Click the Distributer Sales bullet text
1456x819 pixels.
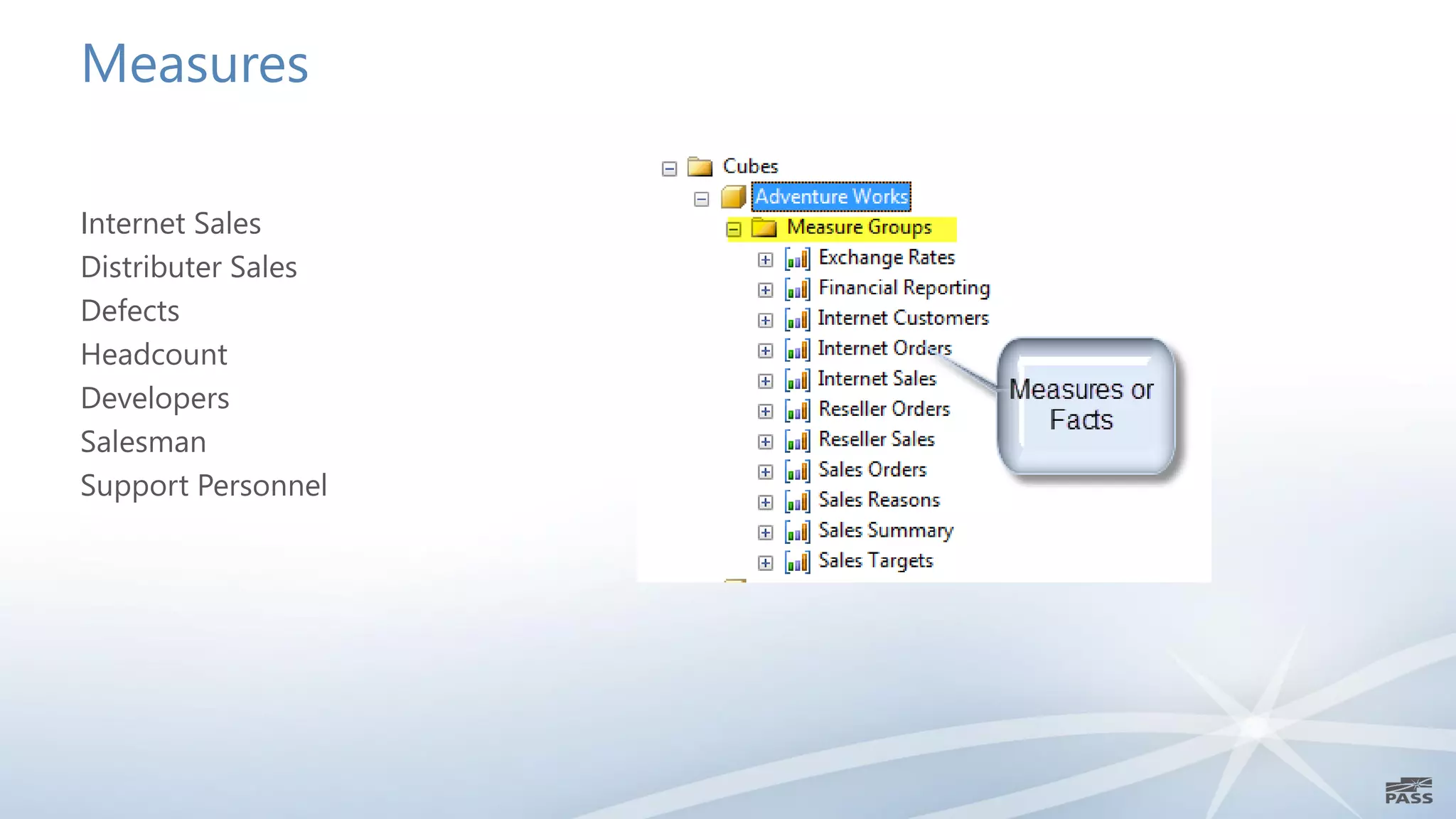tap(188, 267)
